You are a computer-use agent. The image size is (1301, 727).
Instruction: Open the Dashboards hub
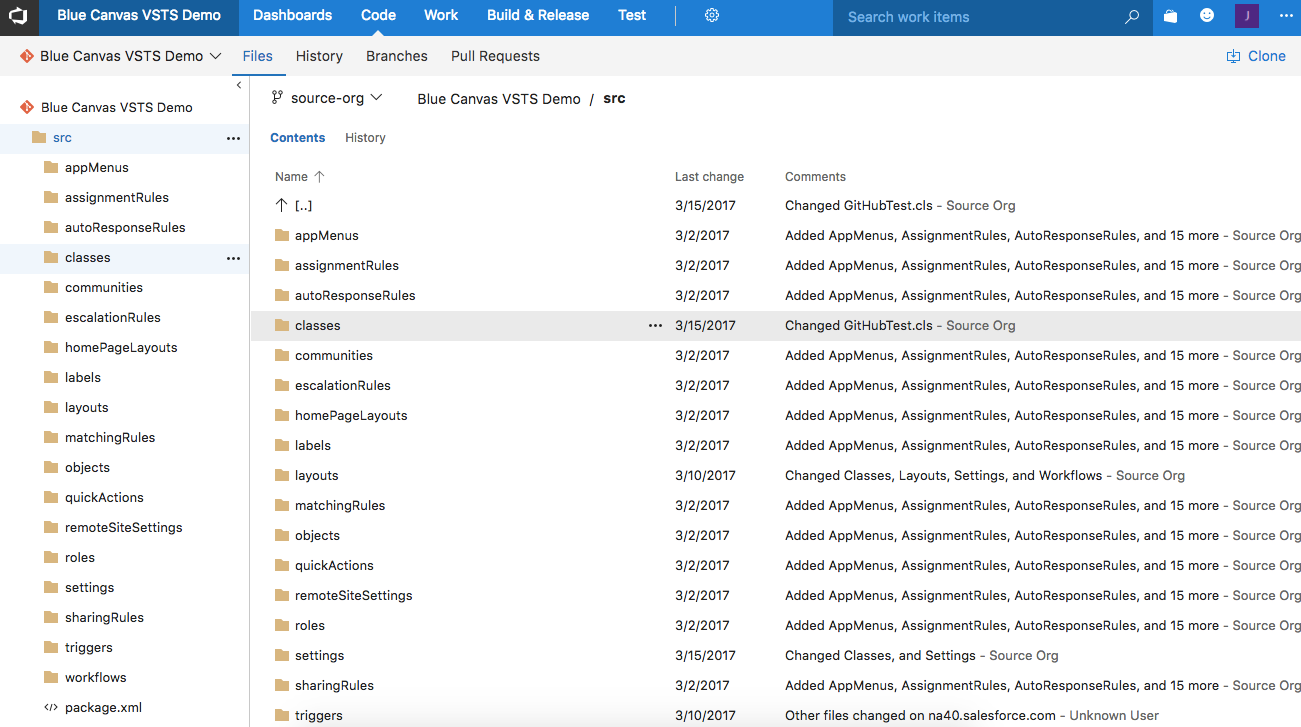(292, 16)
